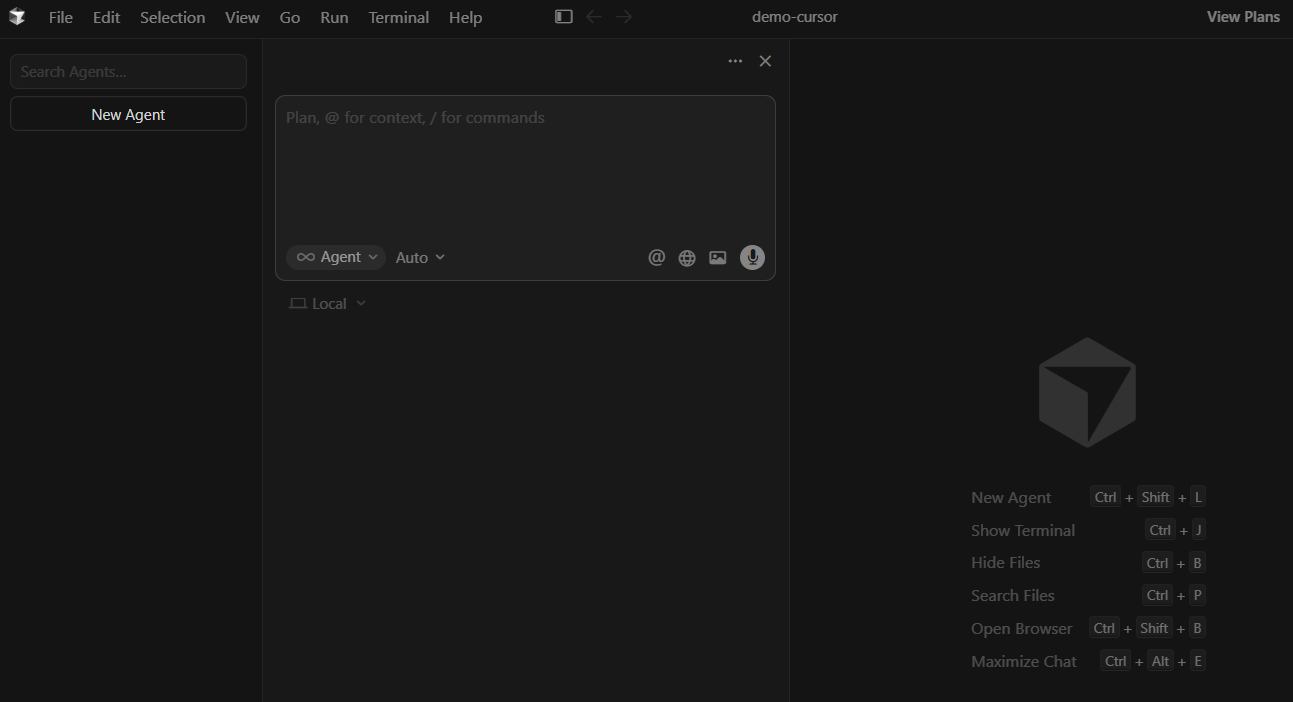Click the forward navigation arrow
Image resolution: width=1293 pixels, height=702 pixels.
point(623,16)
